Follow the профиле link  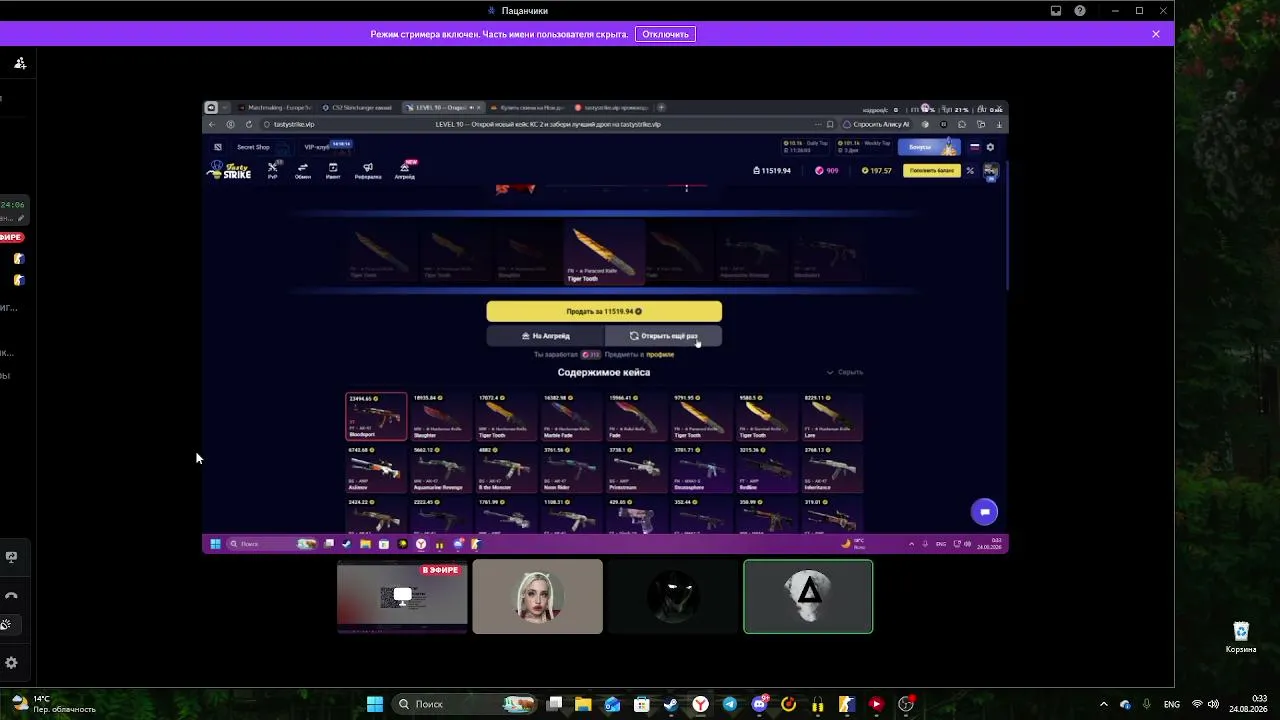tap(660, 355)
